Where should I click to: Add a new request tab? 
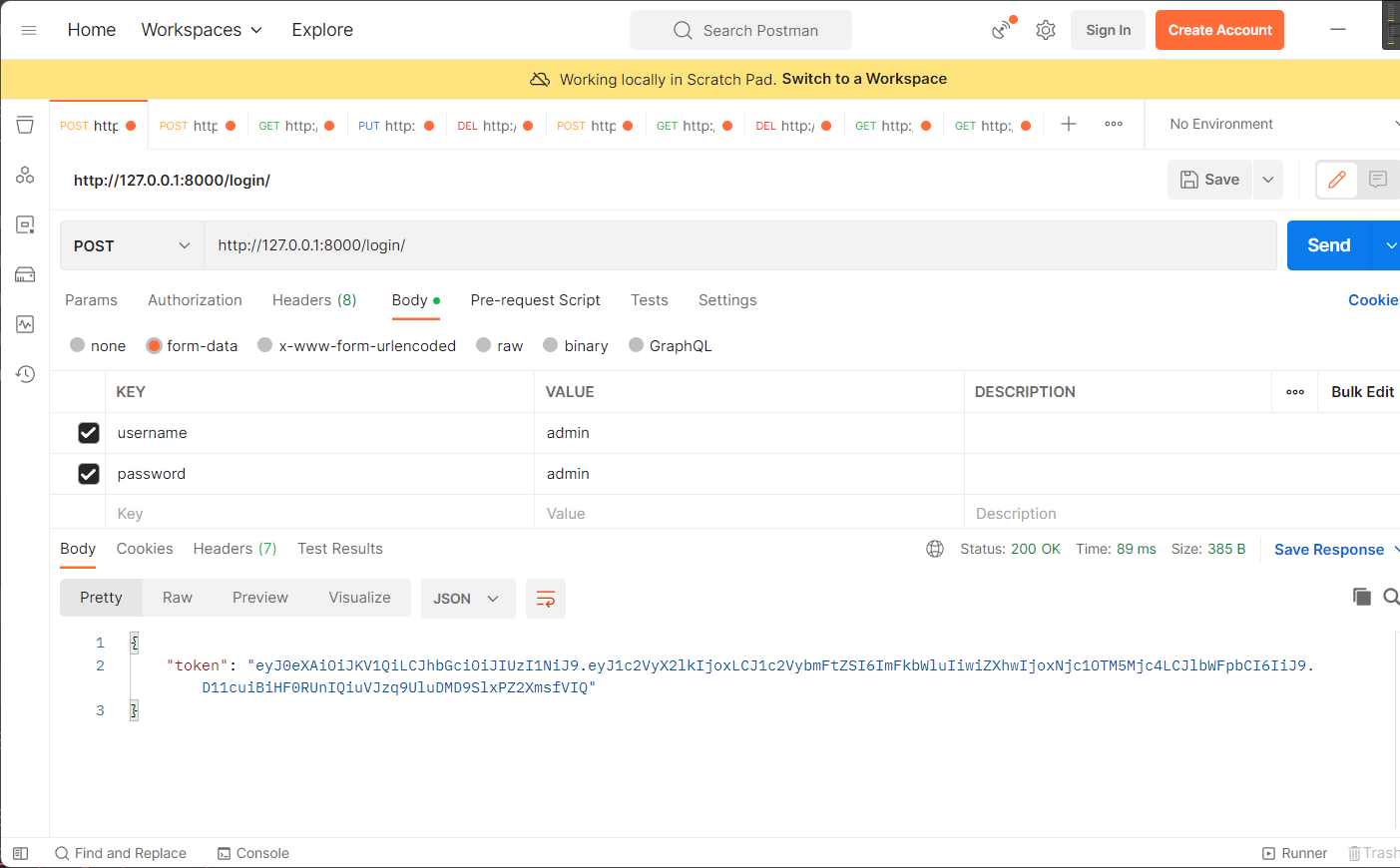tap(1069, 124)
